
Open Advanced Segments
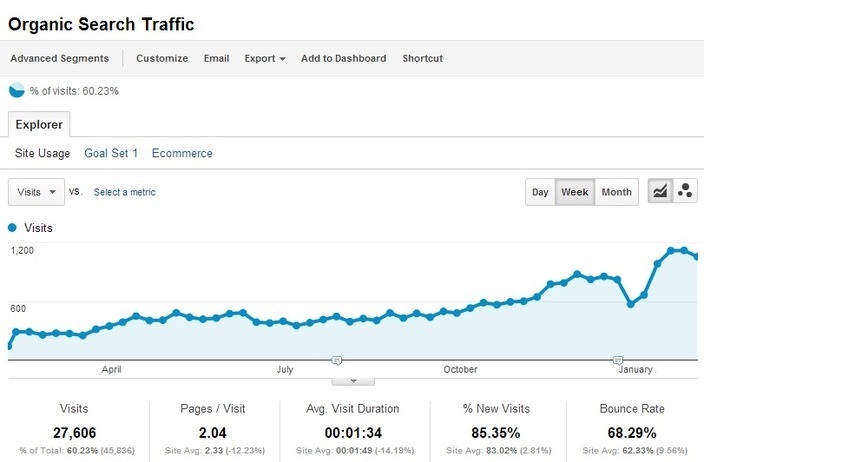click(59, 58)
